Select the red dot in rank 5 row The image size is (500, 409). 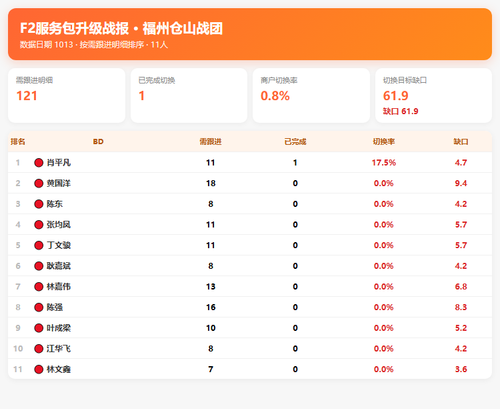click(39, 245)
